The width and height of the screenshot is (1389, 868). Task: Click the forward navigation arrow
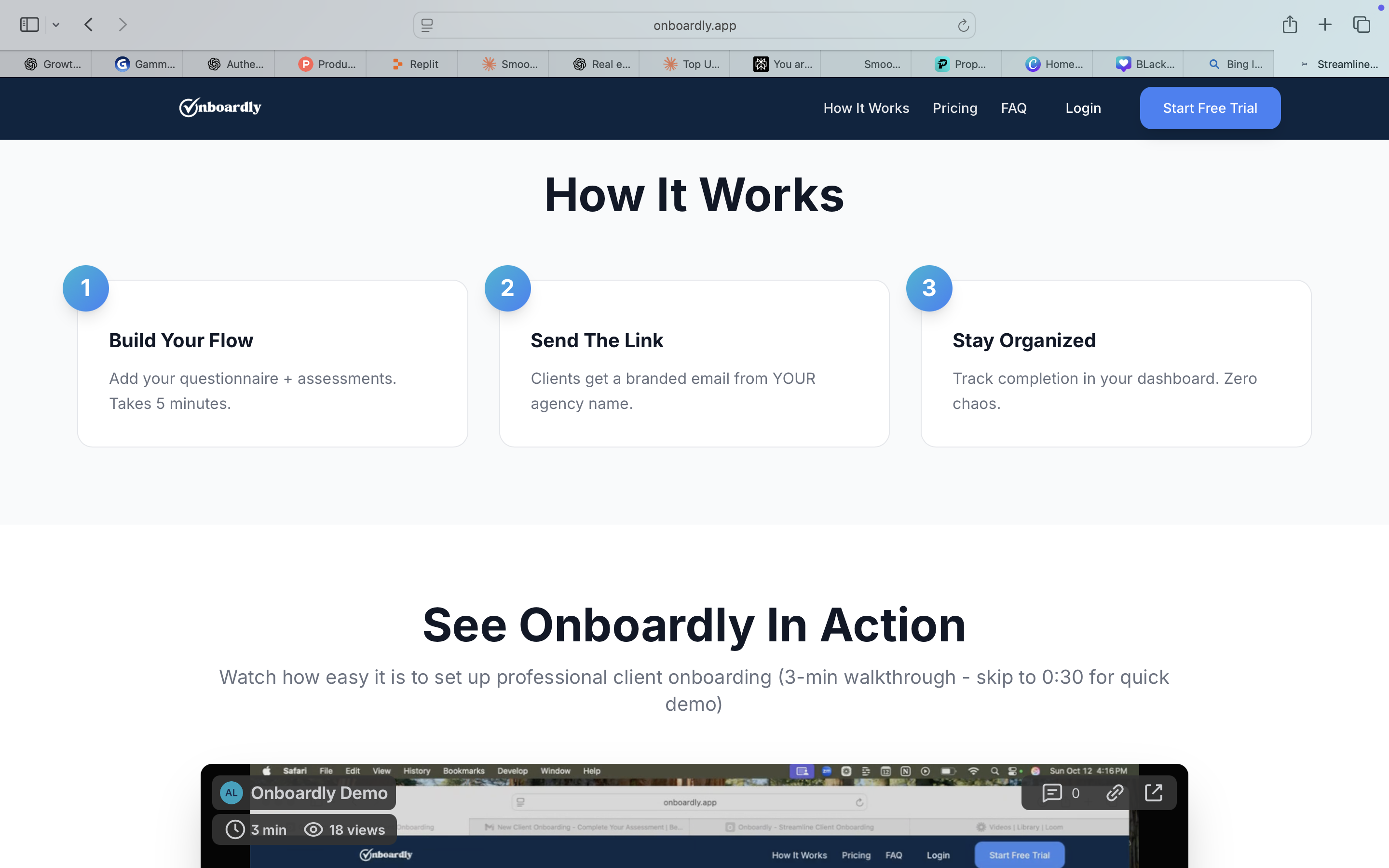pyautogui.click(x=122, y=25)
